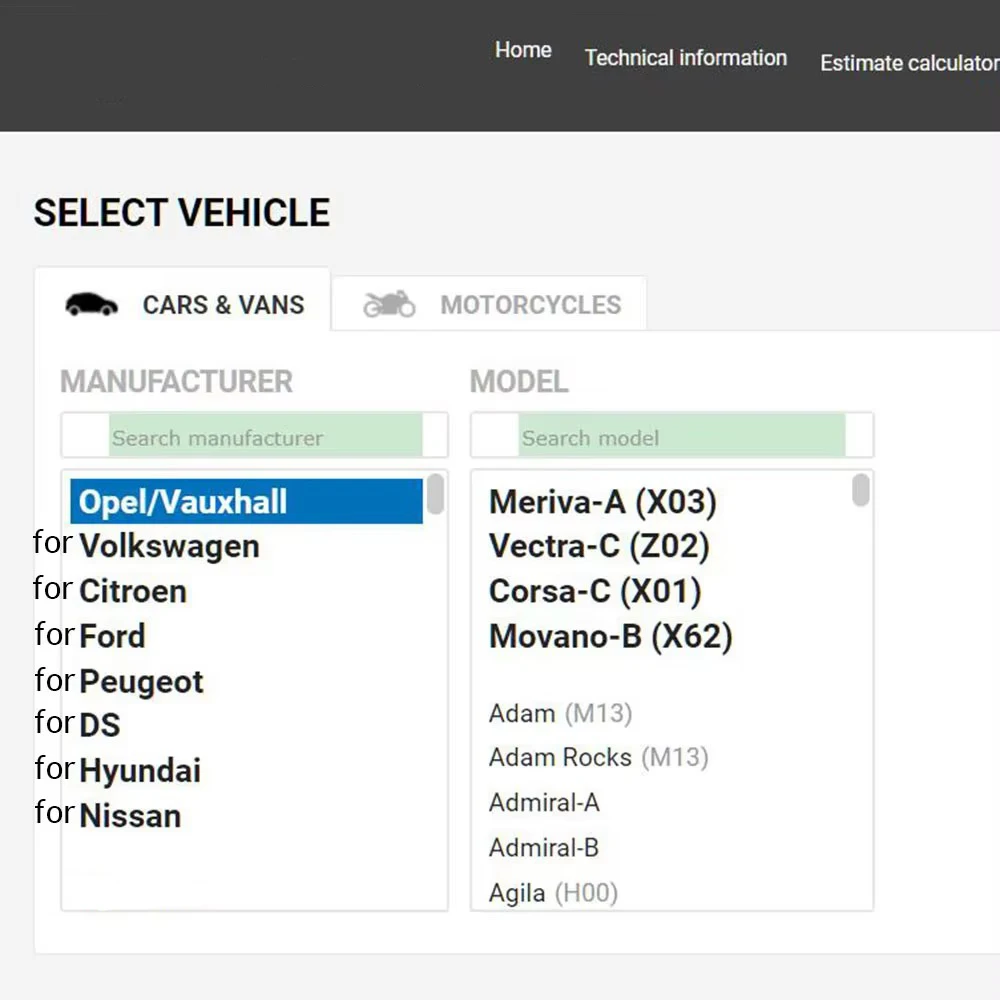Click into the Search model field
The height and width of the screenshot is (1000, 1000).
(x=680, y=437)
